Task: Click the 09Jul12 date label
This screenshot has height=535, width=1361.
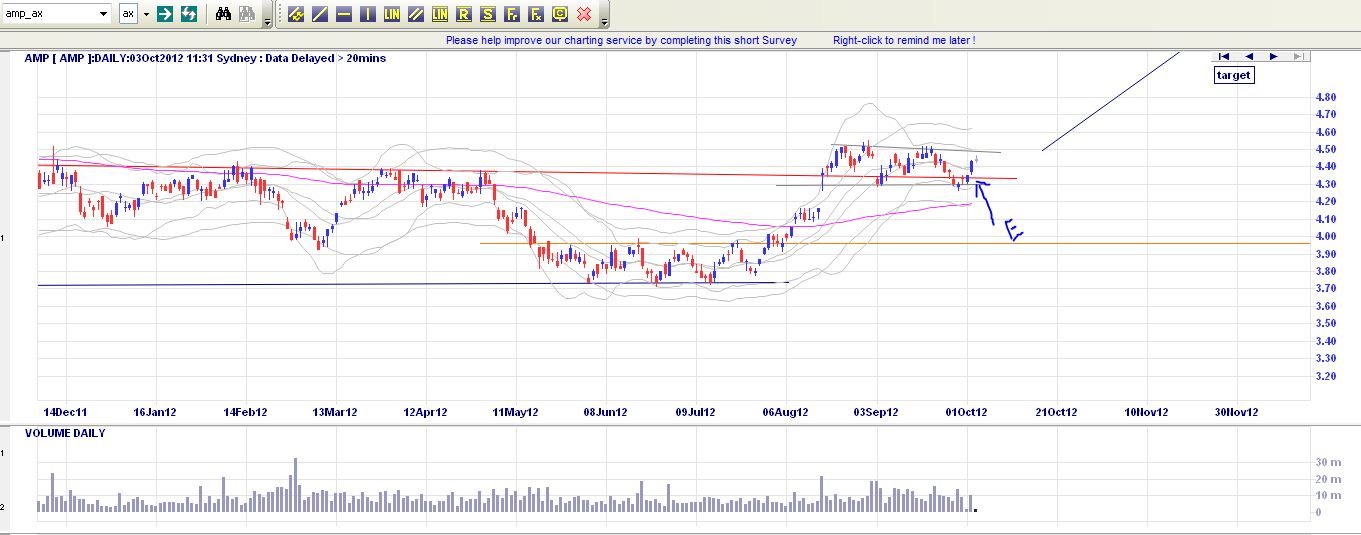Action: 697,412
